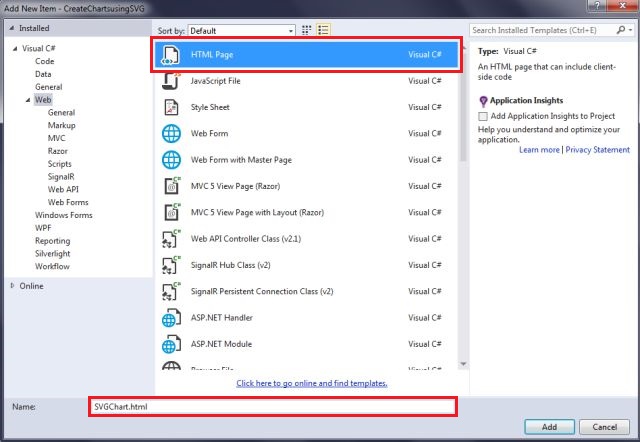
Task: Open the Learn more link
Action: coord(539,150)
